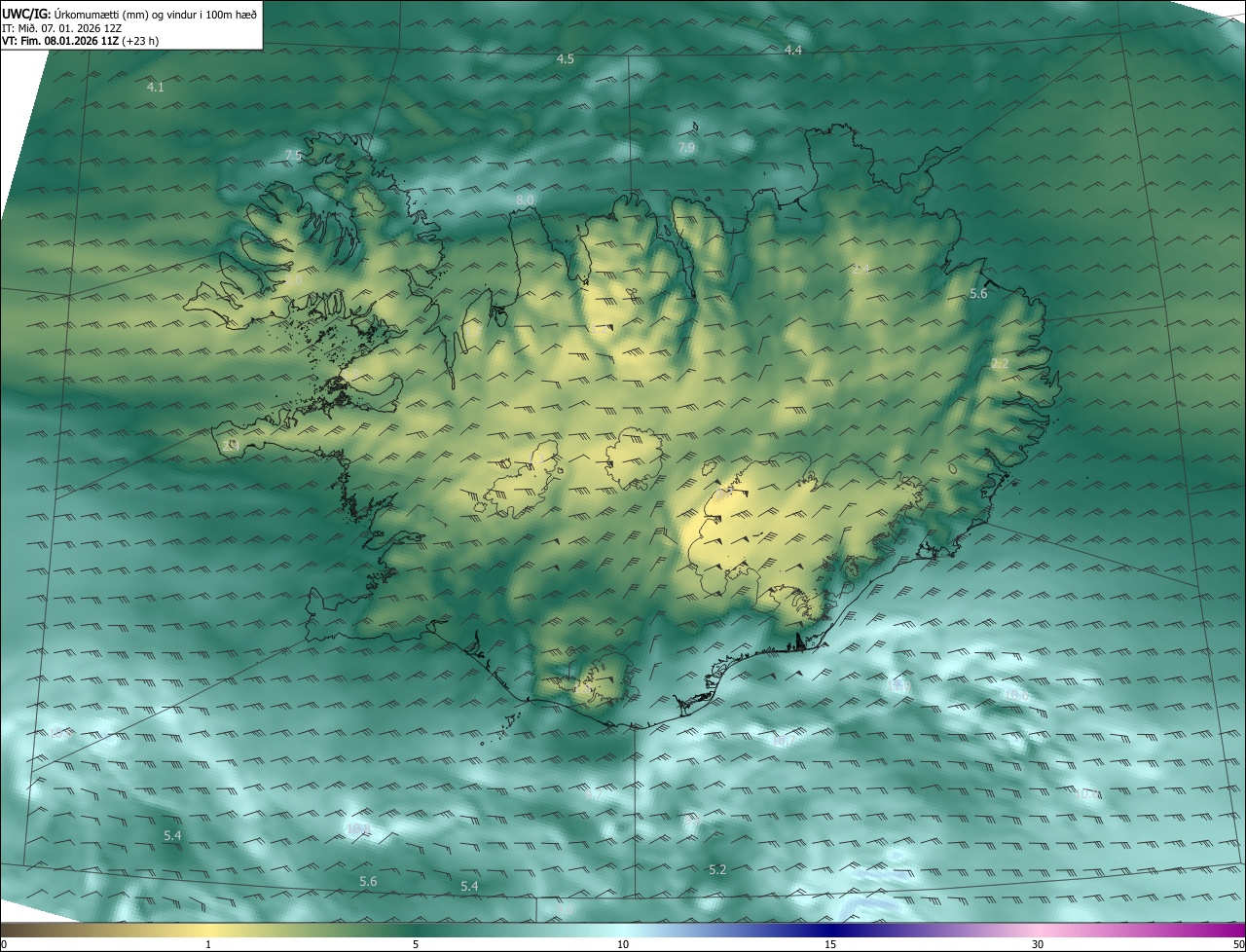Viewport: 1246px width, 952px height.
Task: Click the yellow band of the color scale
Action: [208, 930]
